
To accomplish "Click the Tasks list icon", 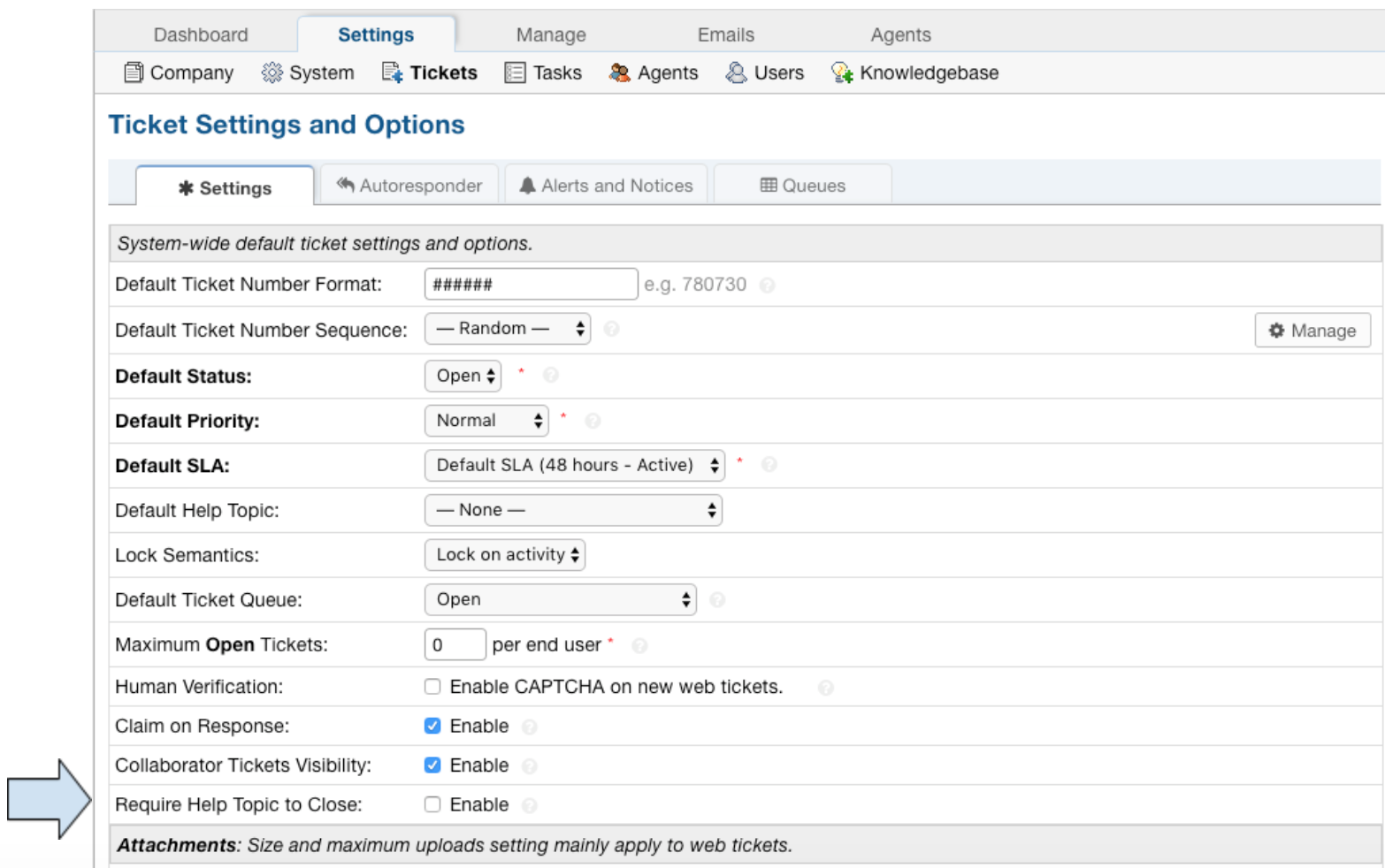I will [515, 72].
